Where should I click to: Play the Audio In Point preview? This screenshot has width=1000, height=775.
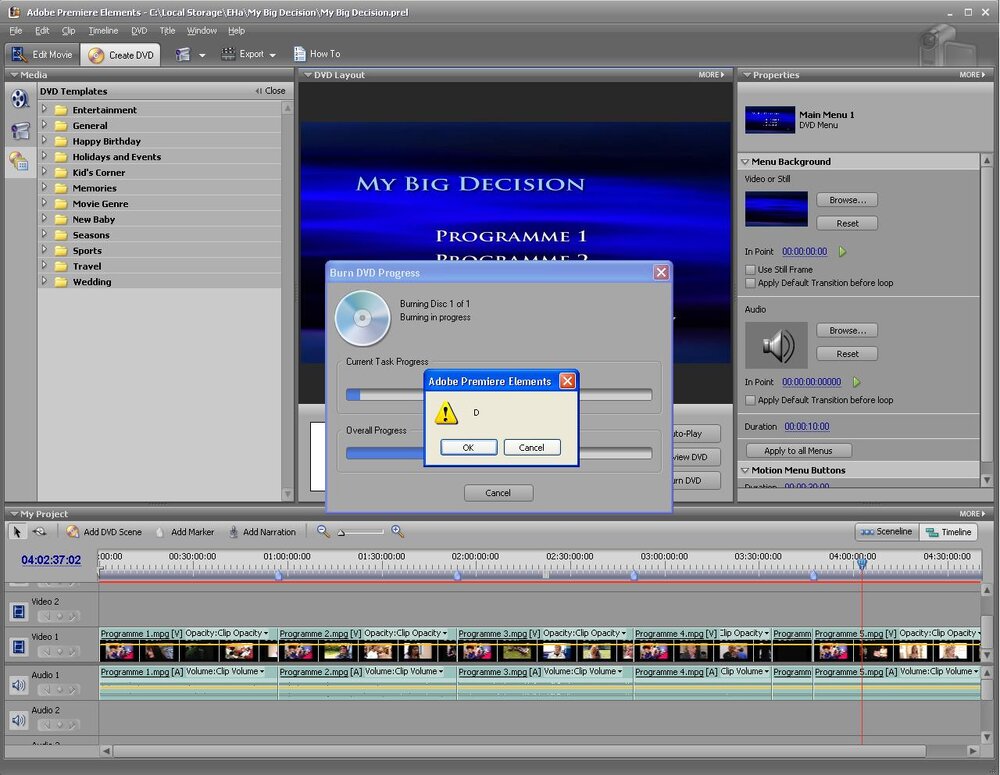[857, 382]
